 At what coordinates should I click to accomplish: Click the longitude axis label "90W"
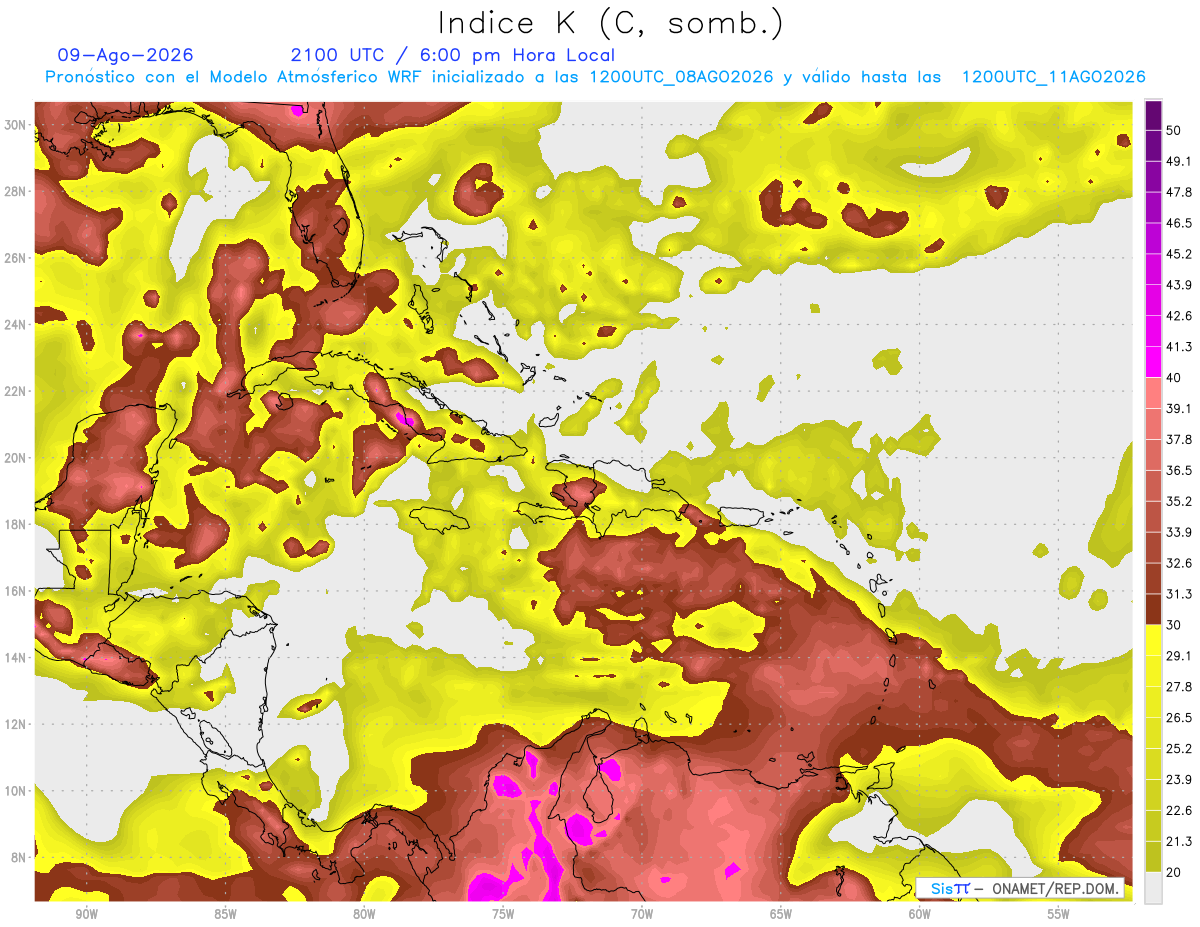click(x=86, y=915)
